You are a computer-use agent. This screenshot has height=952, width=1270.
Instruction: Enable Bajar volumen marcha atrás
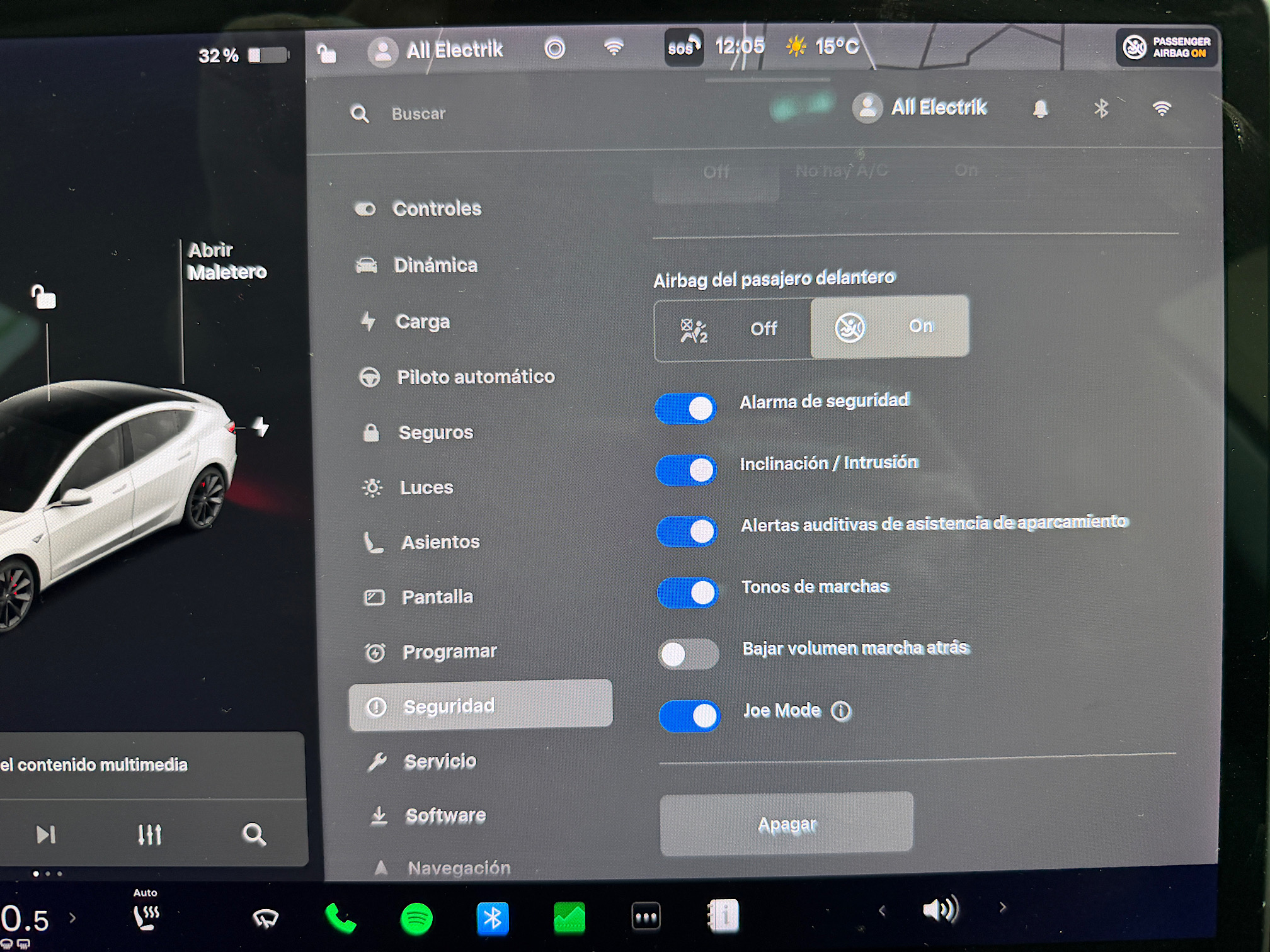(688, 654)
